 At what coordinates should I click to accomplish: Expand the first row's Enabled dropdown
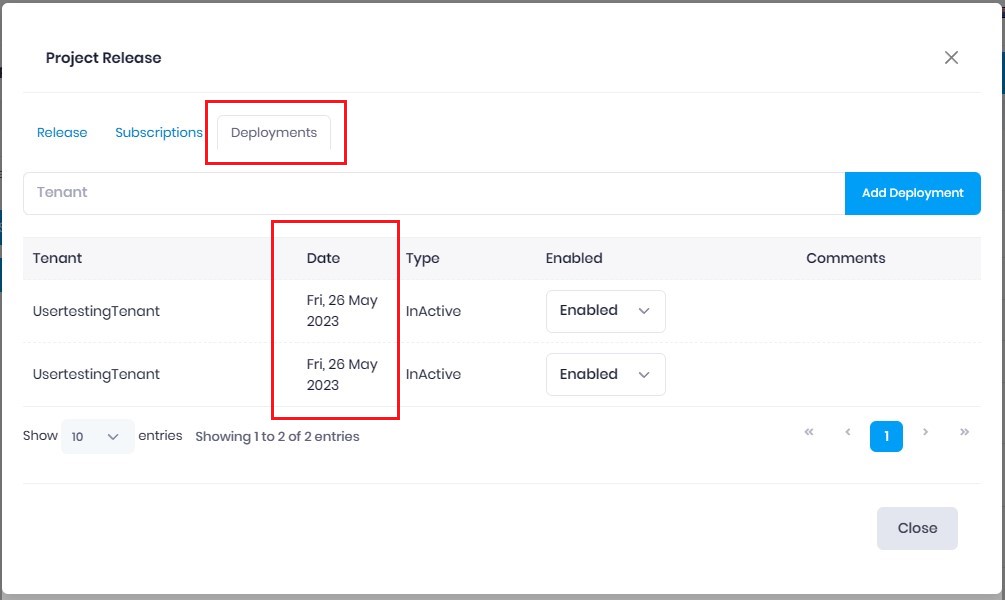605,311
